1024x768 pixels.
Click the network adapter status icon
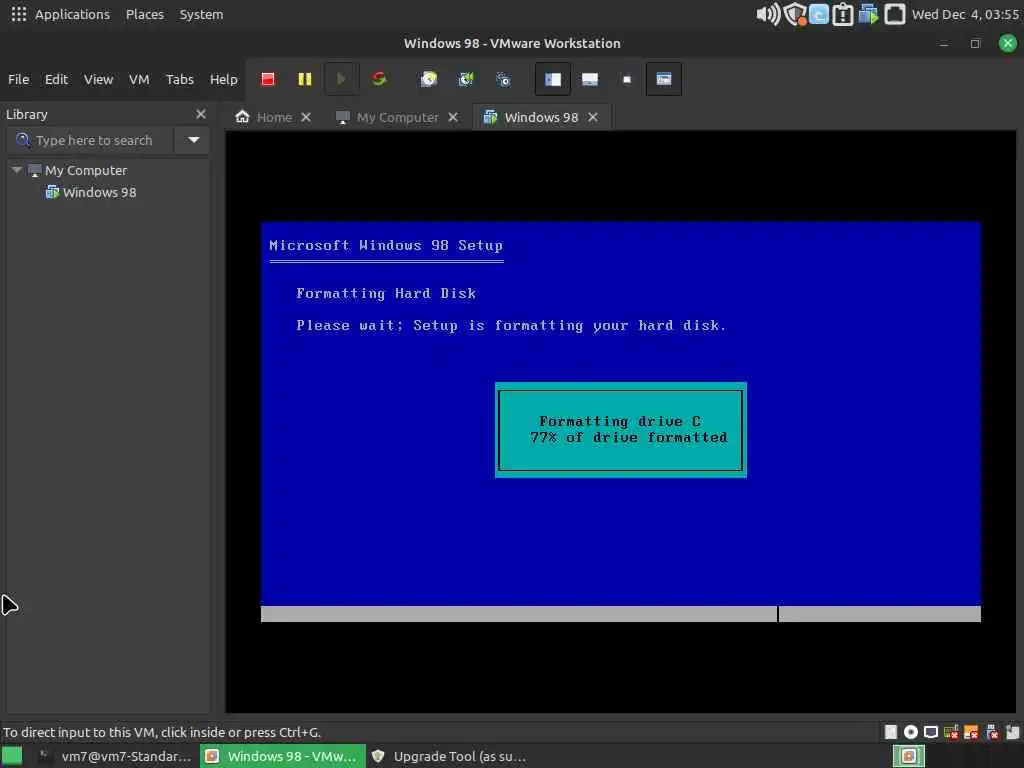951,732
